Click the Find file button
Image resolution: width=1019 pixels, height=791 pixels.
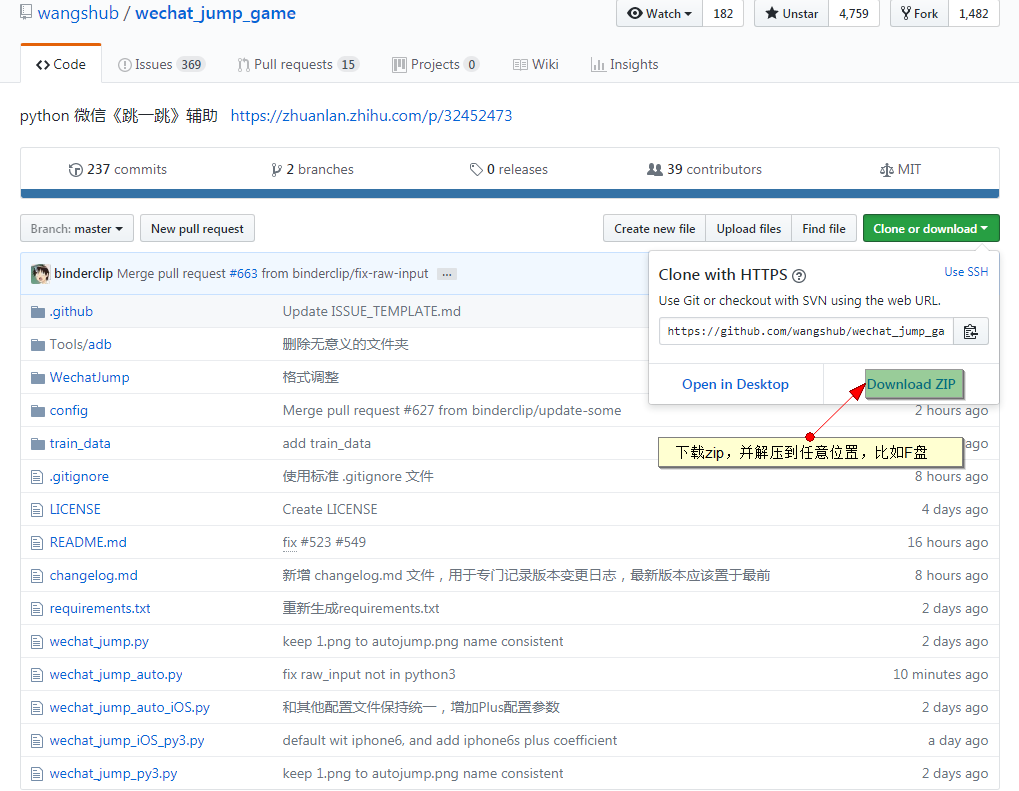(x=823, y=229)
